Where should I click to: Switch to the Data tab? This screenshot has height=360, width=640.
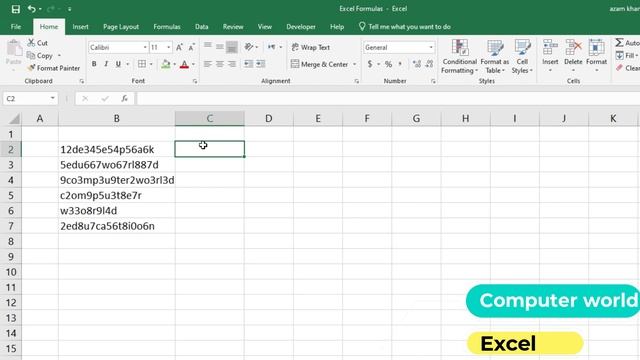[202, 27]
